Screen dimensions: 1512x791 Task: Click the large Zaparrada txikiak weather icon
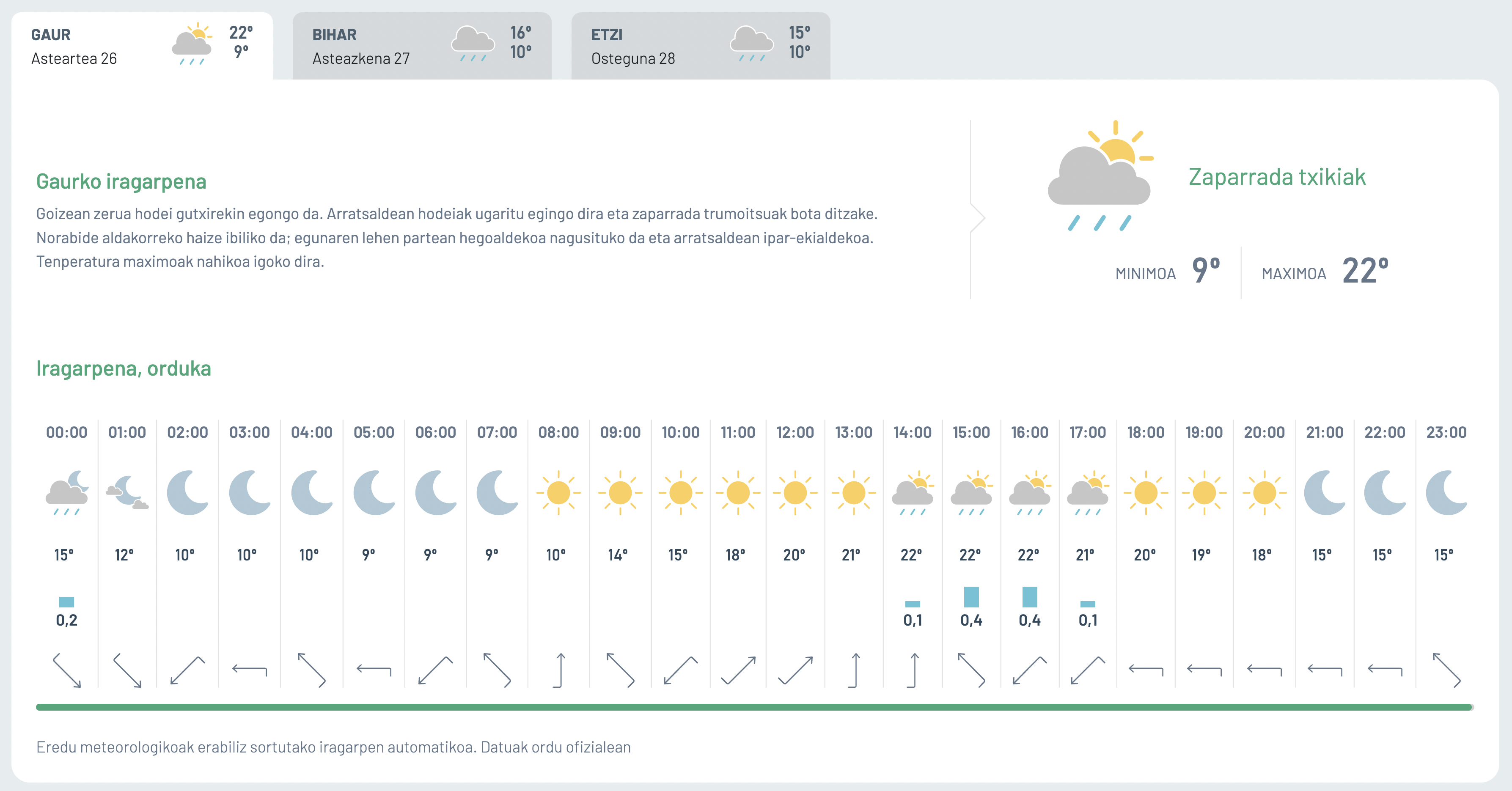pos(1100,176)
